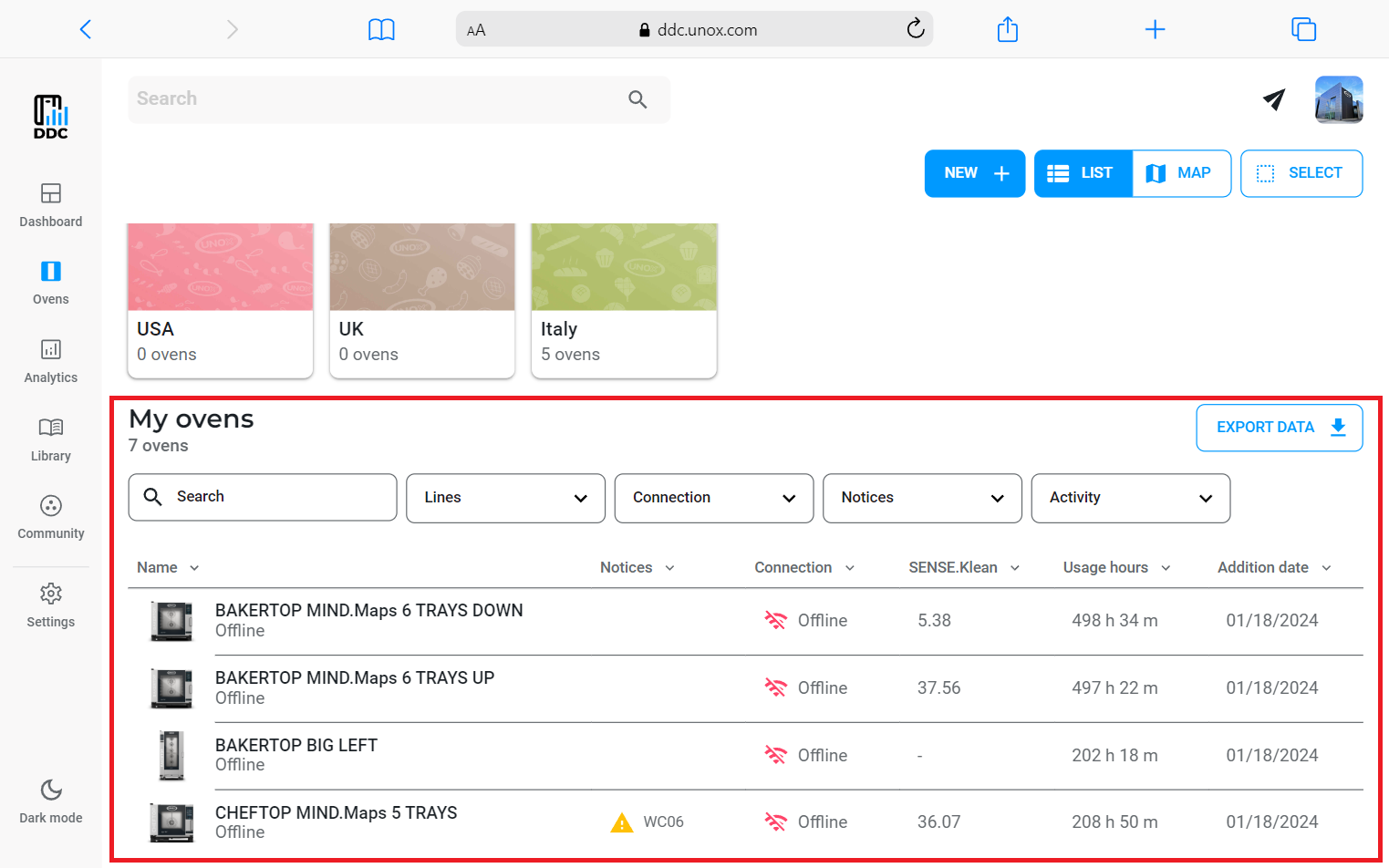
Task: Open the Dashboard sidebar icon
Action: coord(51,193)
